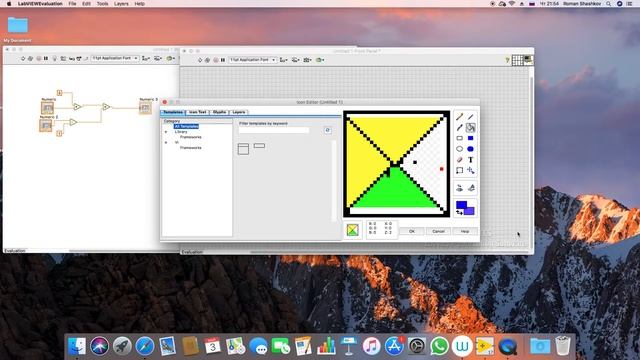Switch to the Layers tab
This screenshot has height=360, width=640.
[239, 112]
